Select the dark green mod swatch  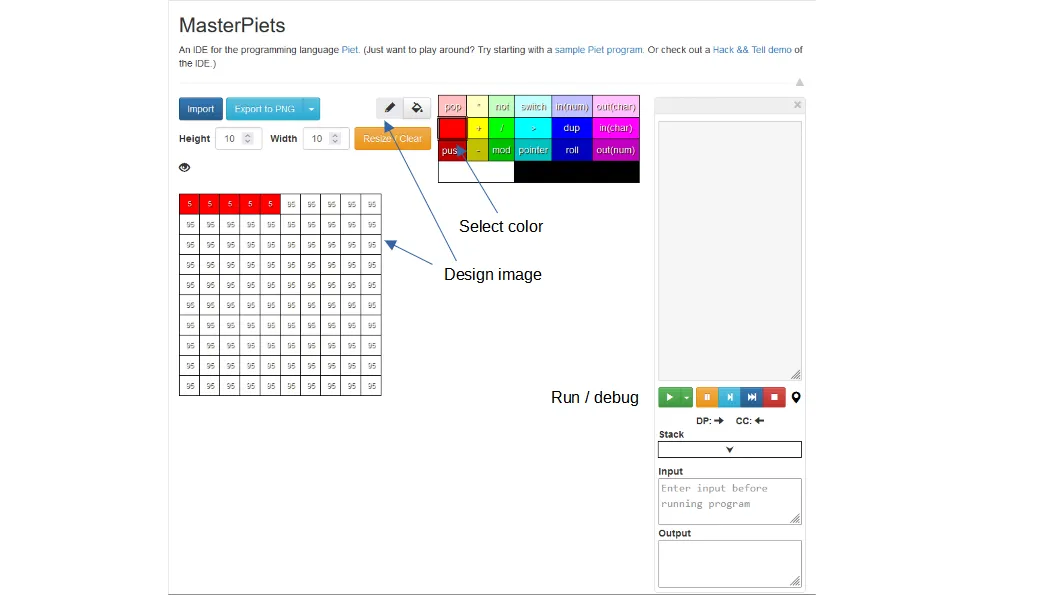click(501, 150)
